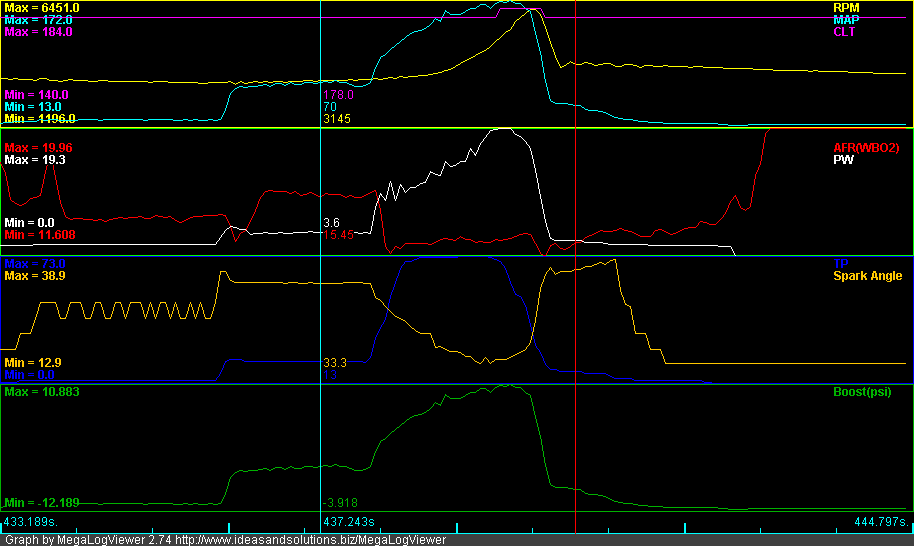
Task: Select the MAP legend label
Action: pos(846,20)
